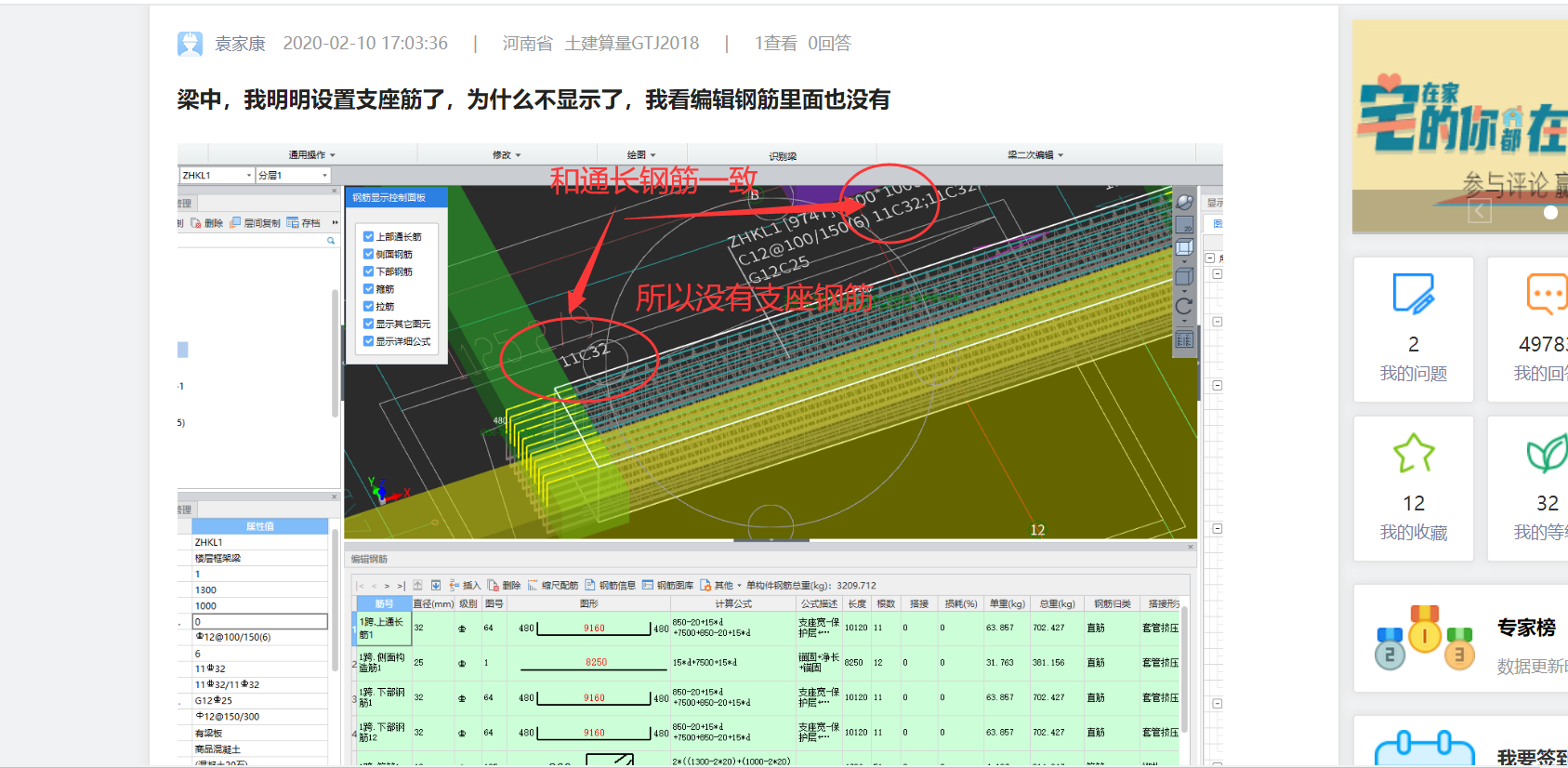Viewport: 1568px width, 768px height.
Task: Uncheck 侧面钢筋 checkbox
Action: (369, 254)
